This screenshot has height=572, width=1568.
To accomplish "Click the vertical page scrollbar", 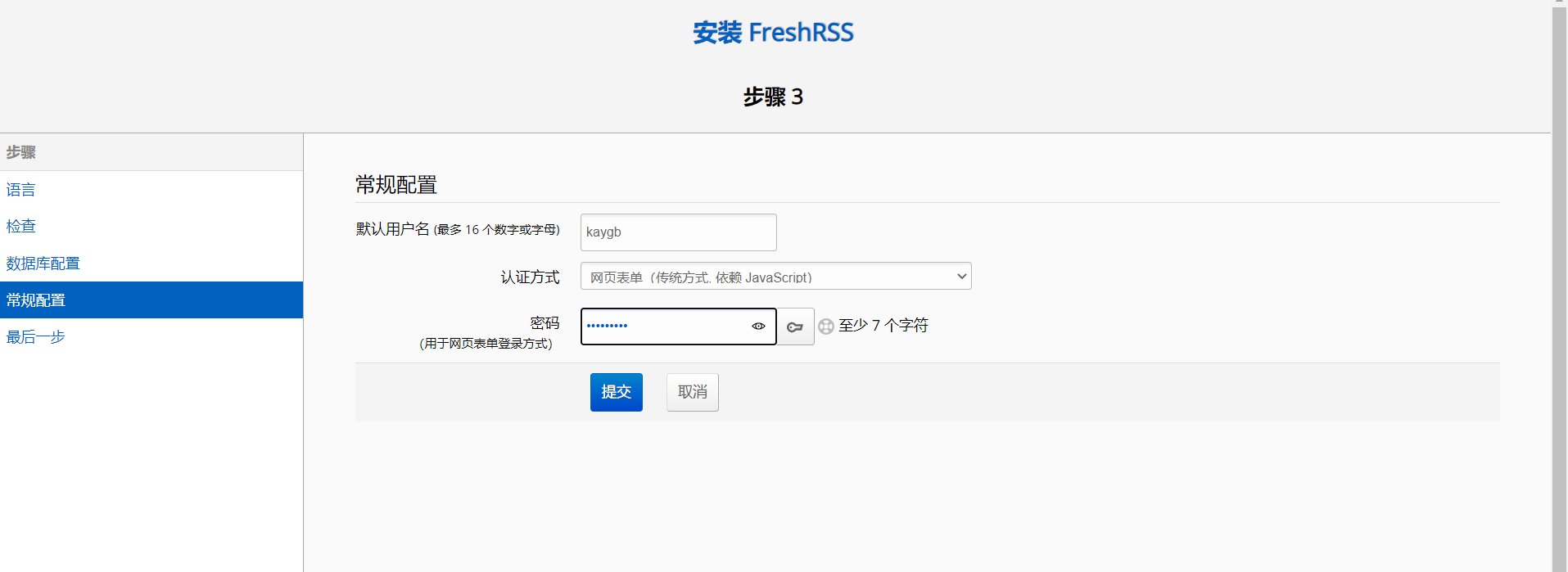I will point(1559,286).
